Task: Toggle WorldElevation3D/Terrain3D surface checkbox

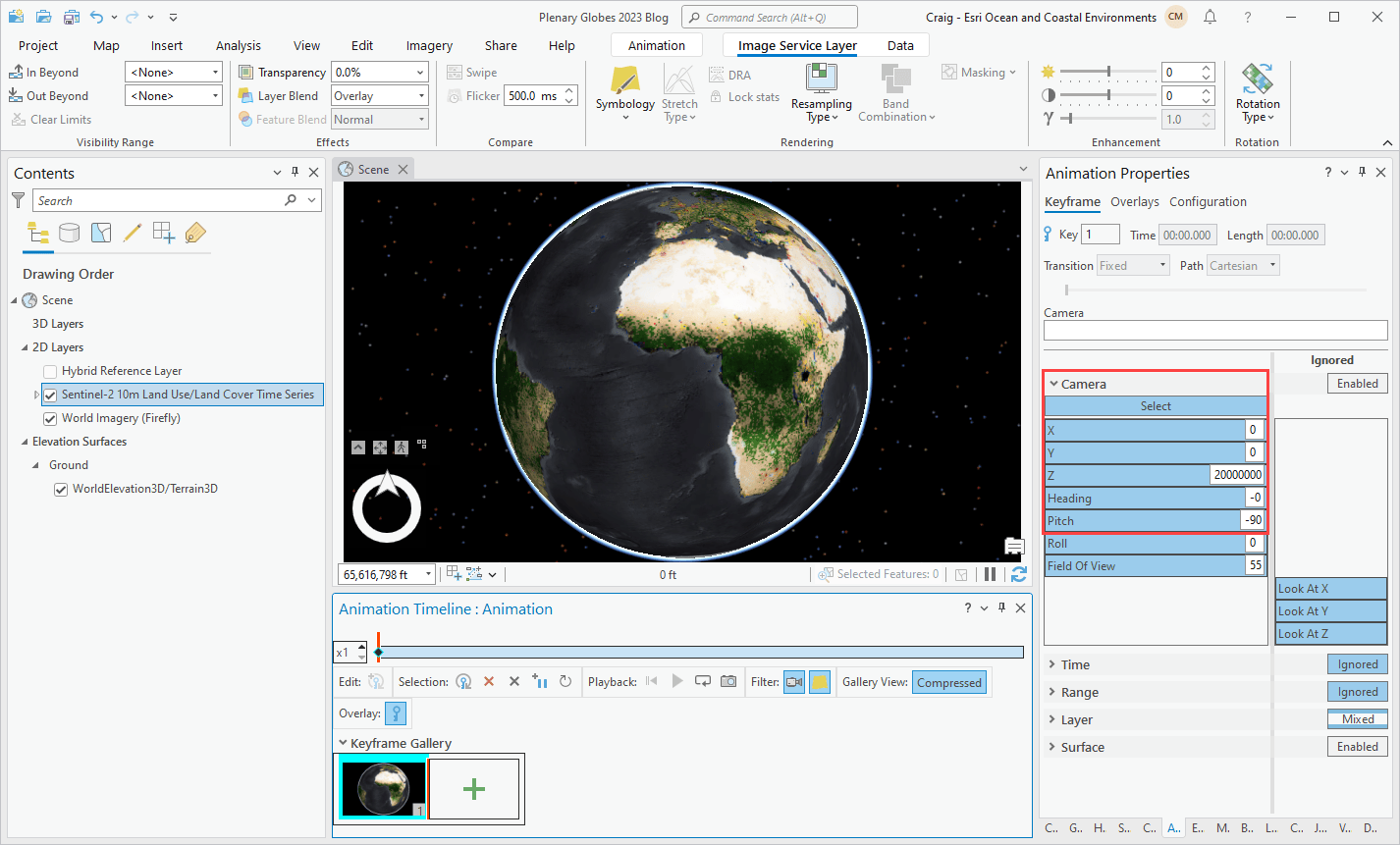Action: [61, 489]
